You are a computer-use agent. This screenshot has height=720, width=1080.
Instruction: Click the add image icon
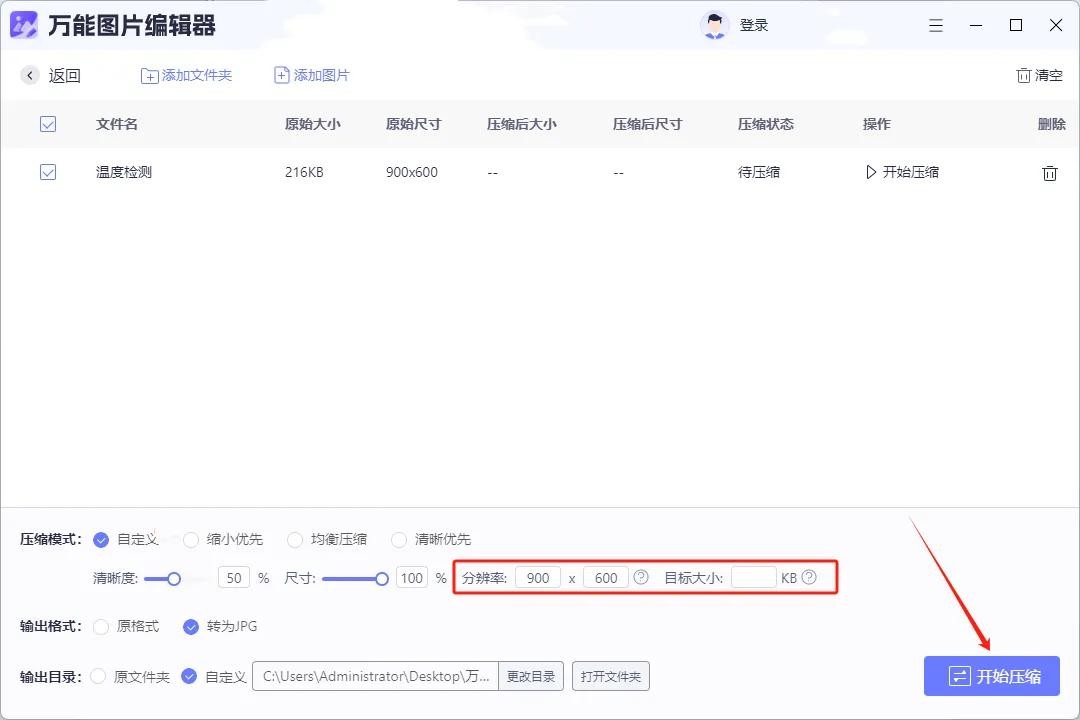coord(282,76)
